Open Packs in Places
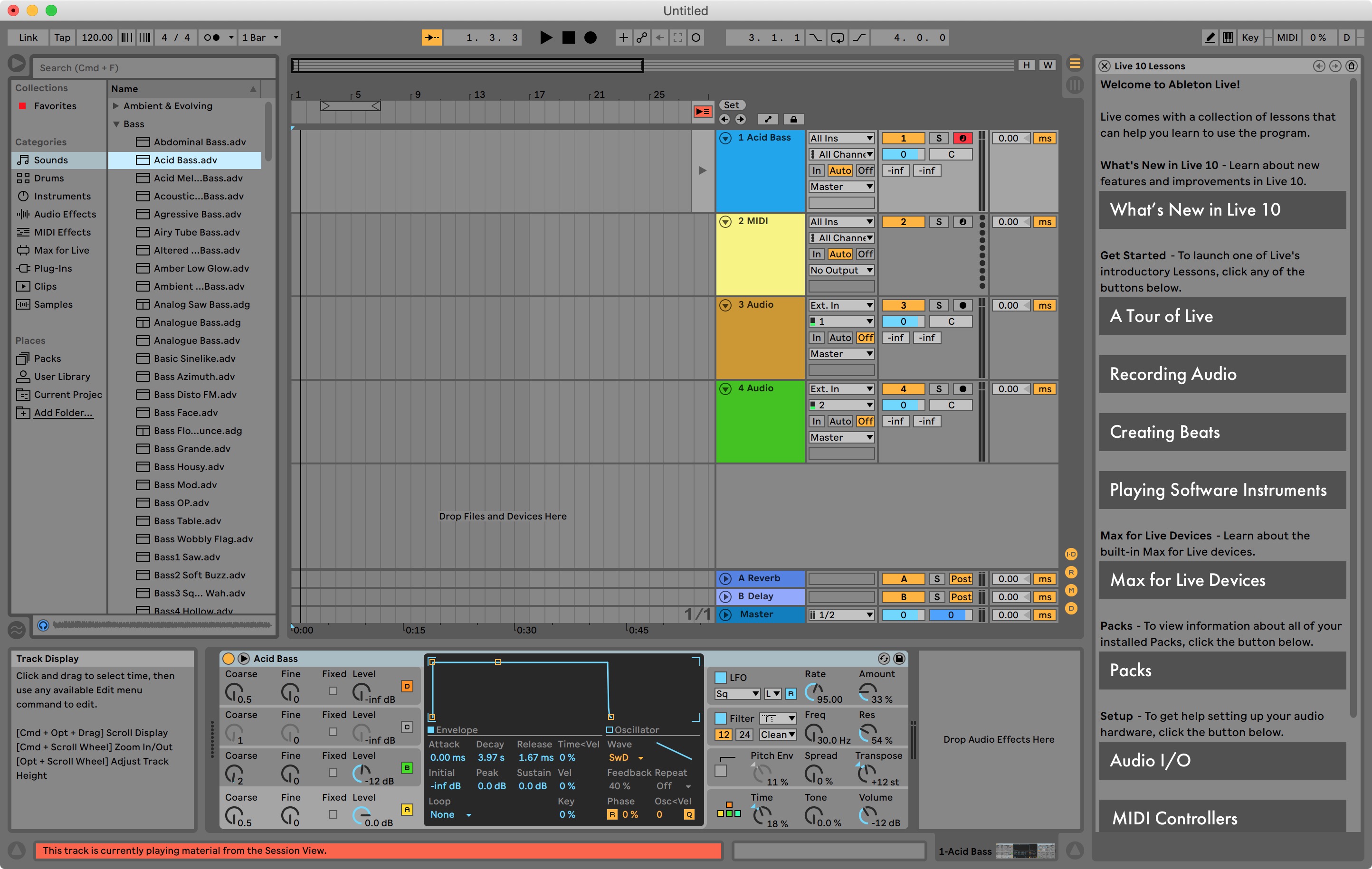Viewport: 1372px width, 869px height. click(x=48, y=359)
